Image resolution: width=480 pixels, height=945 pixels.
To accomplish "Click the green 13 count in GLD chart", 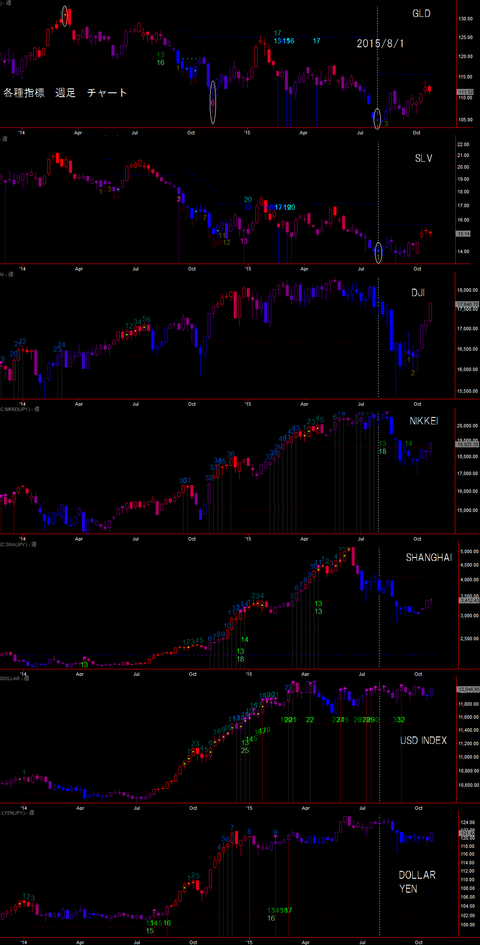I will (160, 54).
